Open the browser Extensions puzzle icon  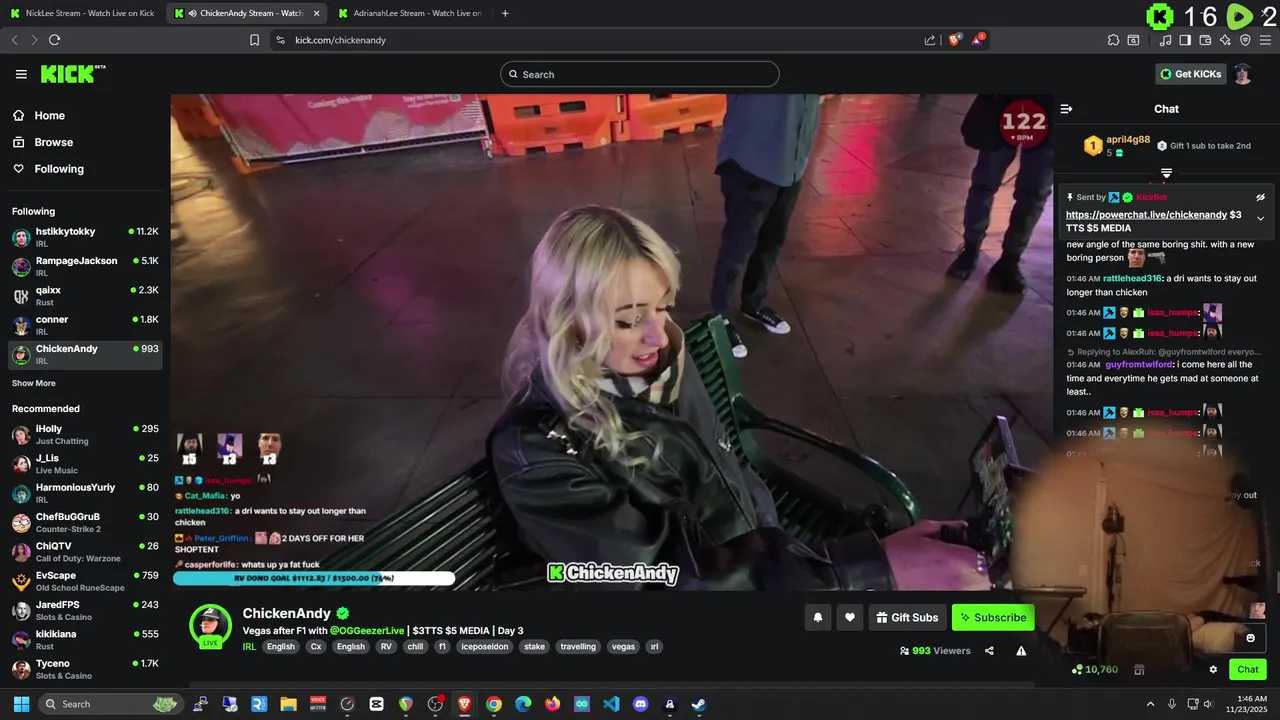(1113, 40)
